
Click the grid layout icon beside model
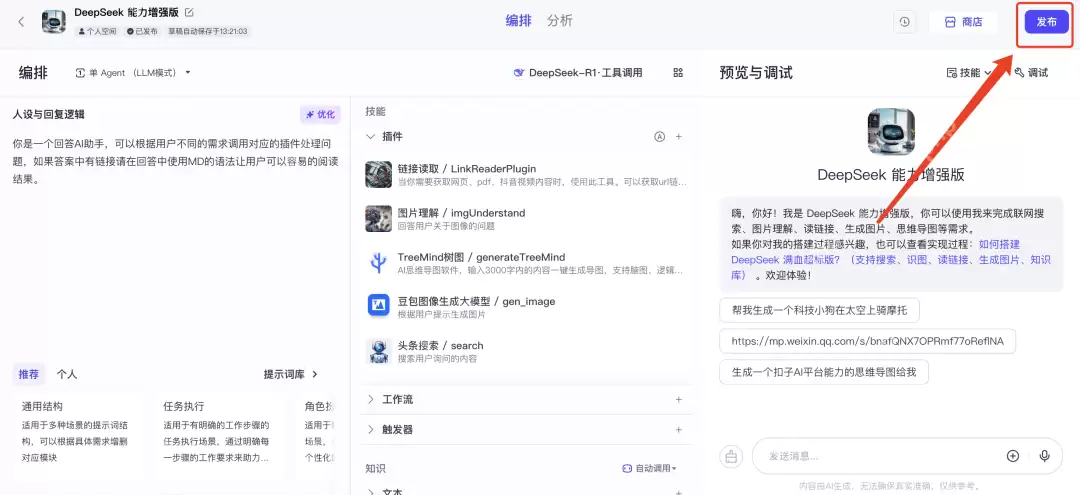point(678,72)
